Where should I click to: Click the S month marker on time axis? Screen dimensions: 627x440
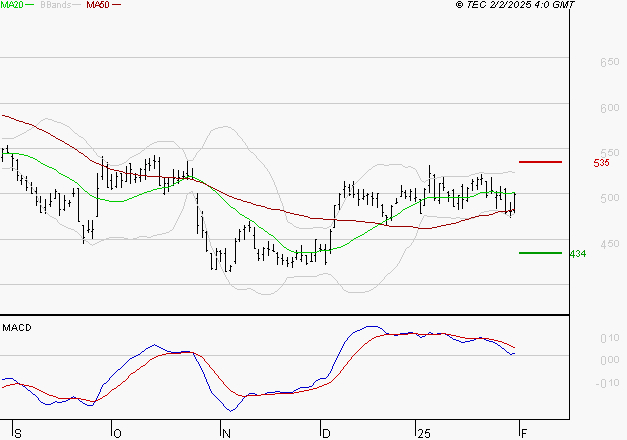click(x=18, y=434)
